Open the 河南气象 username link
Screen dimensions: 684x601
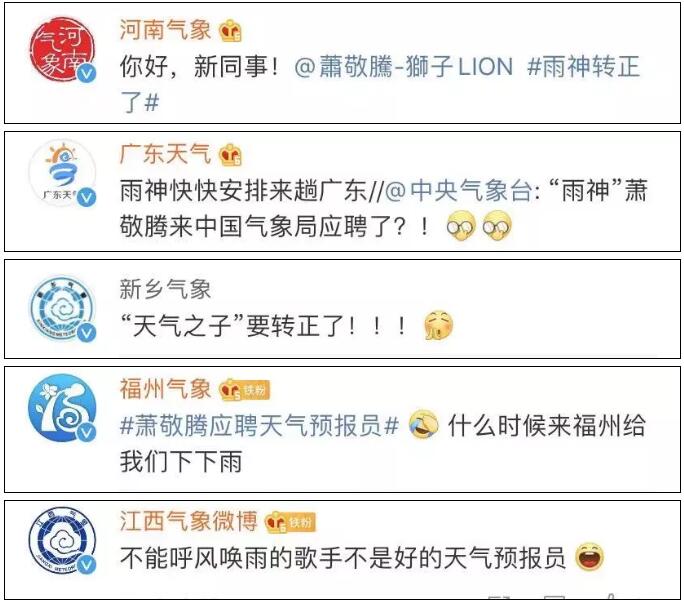pos(166,30)
